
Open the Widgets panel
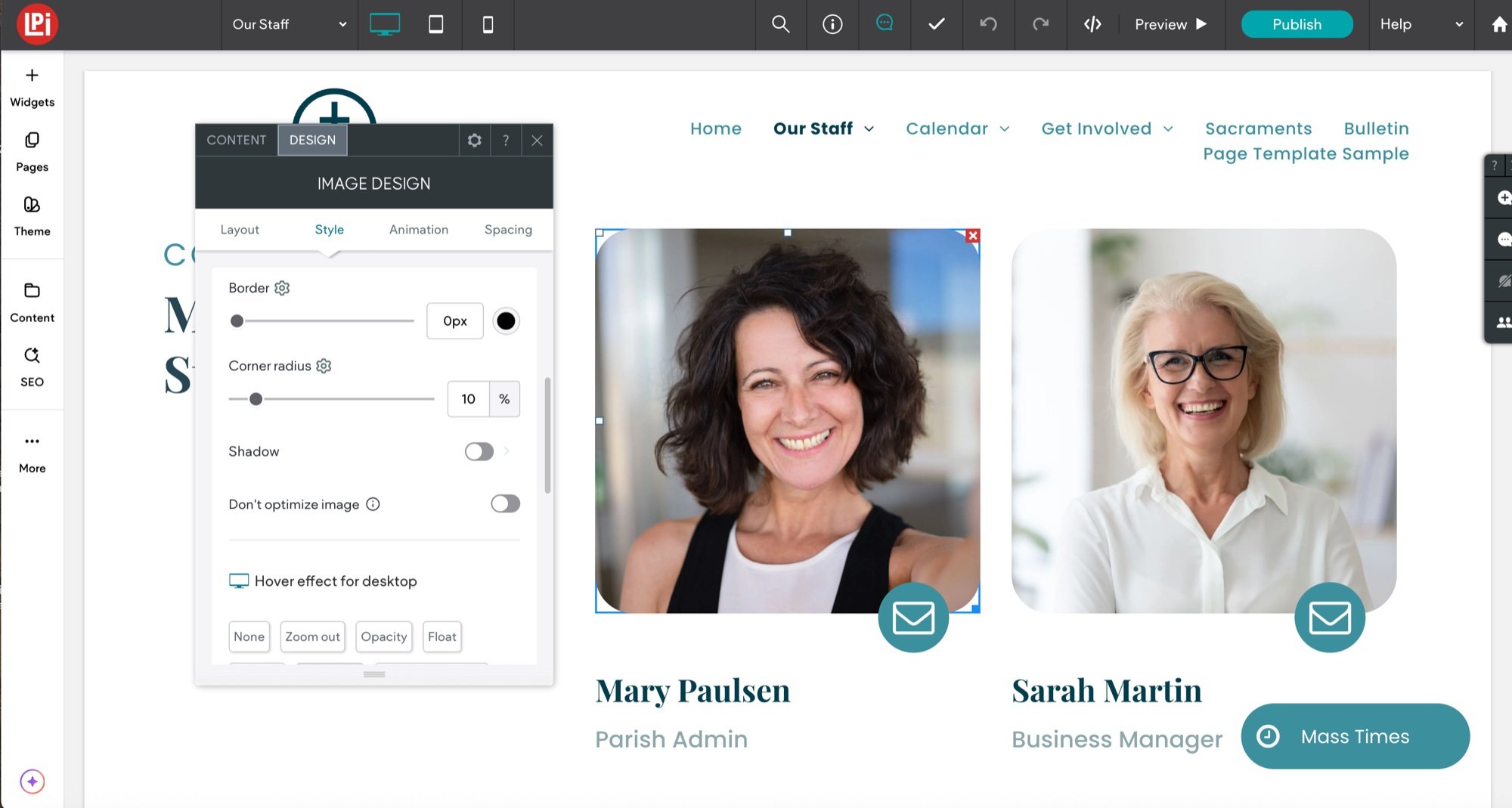coord(32,87)
